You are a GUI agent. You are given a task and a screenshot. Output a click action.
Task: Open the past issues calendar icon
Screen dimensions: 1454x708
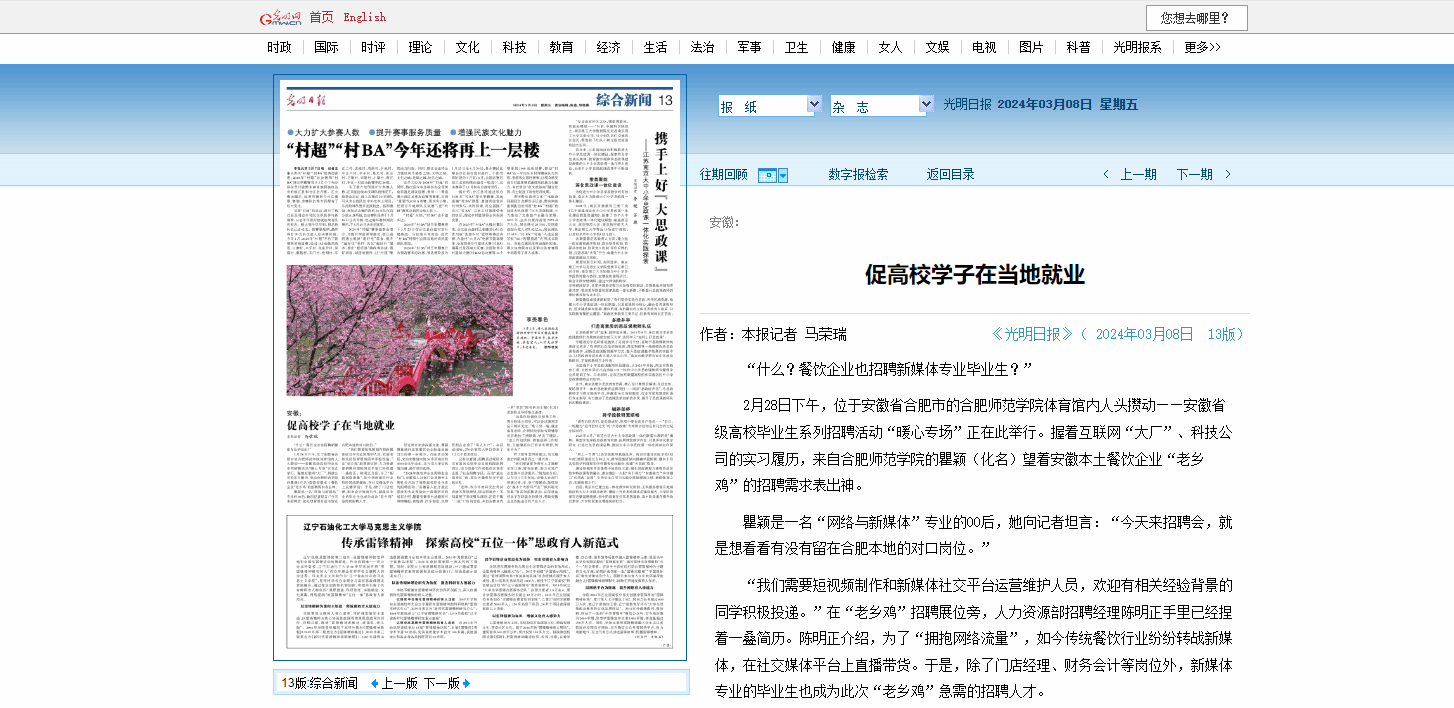point(767,175)
